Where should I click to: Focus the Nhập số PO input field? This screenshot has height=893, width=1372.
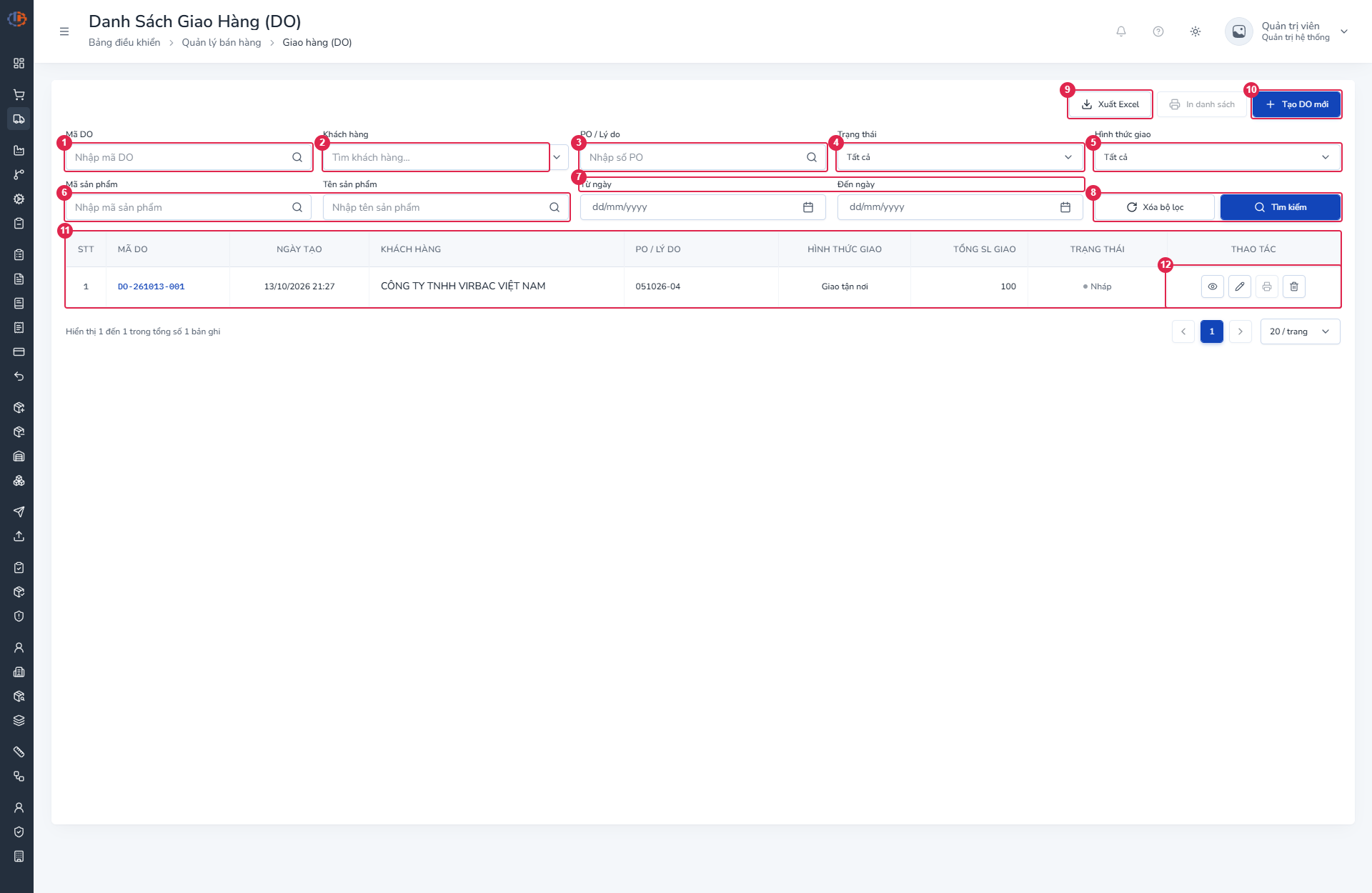702,157
